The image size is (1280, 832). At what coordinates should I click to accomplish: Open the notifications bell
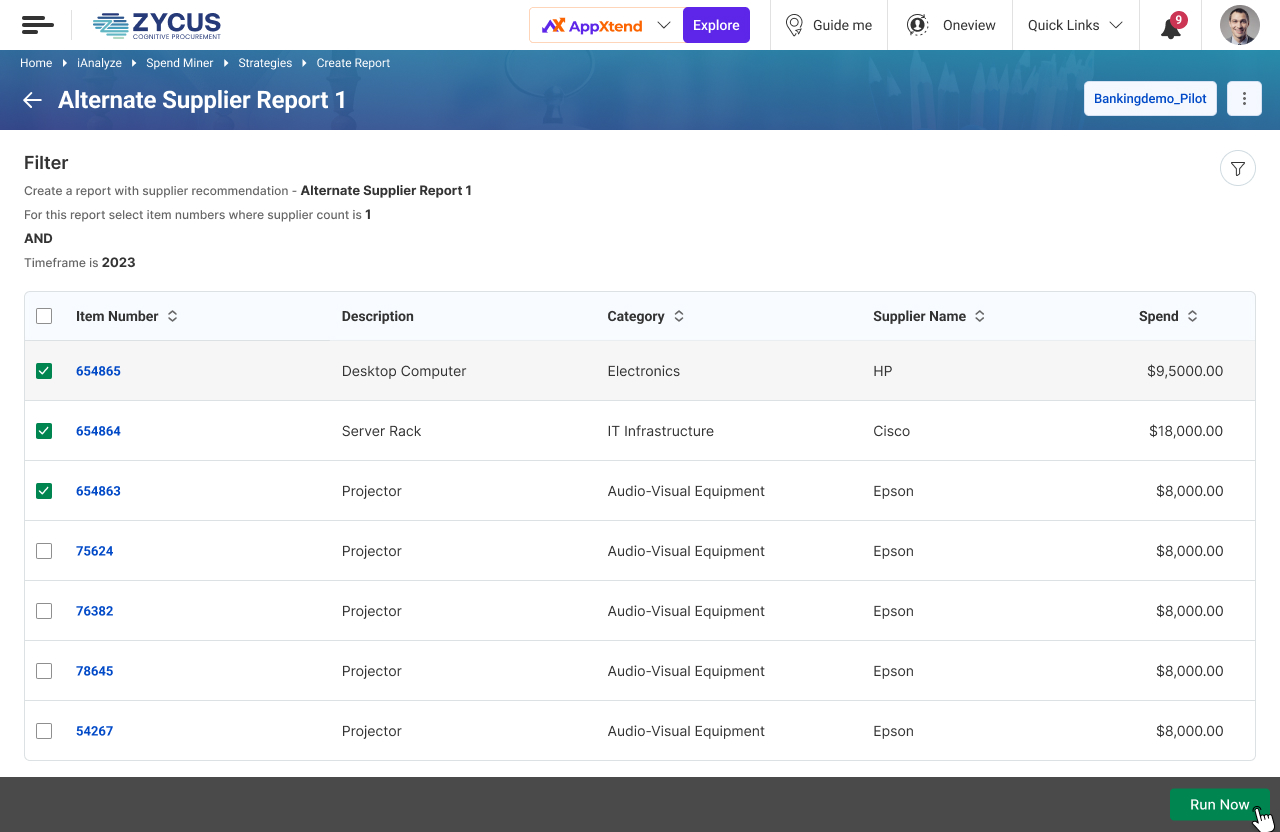tap(1171, 26)
